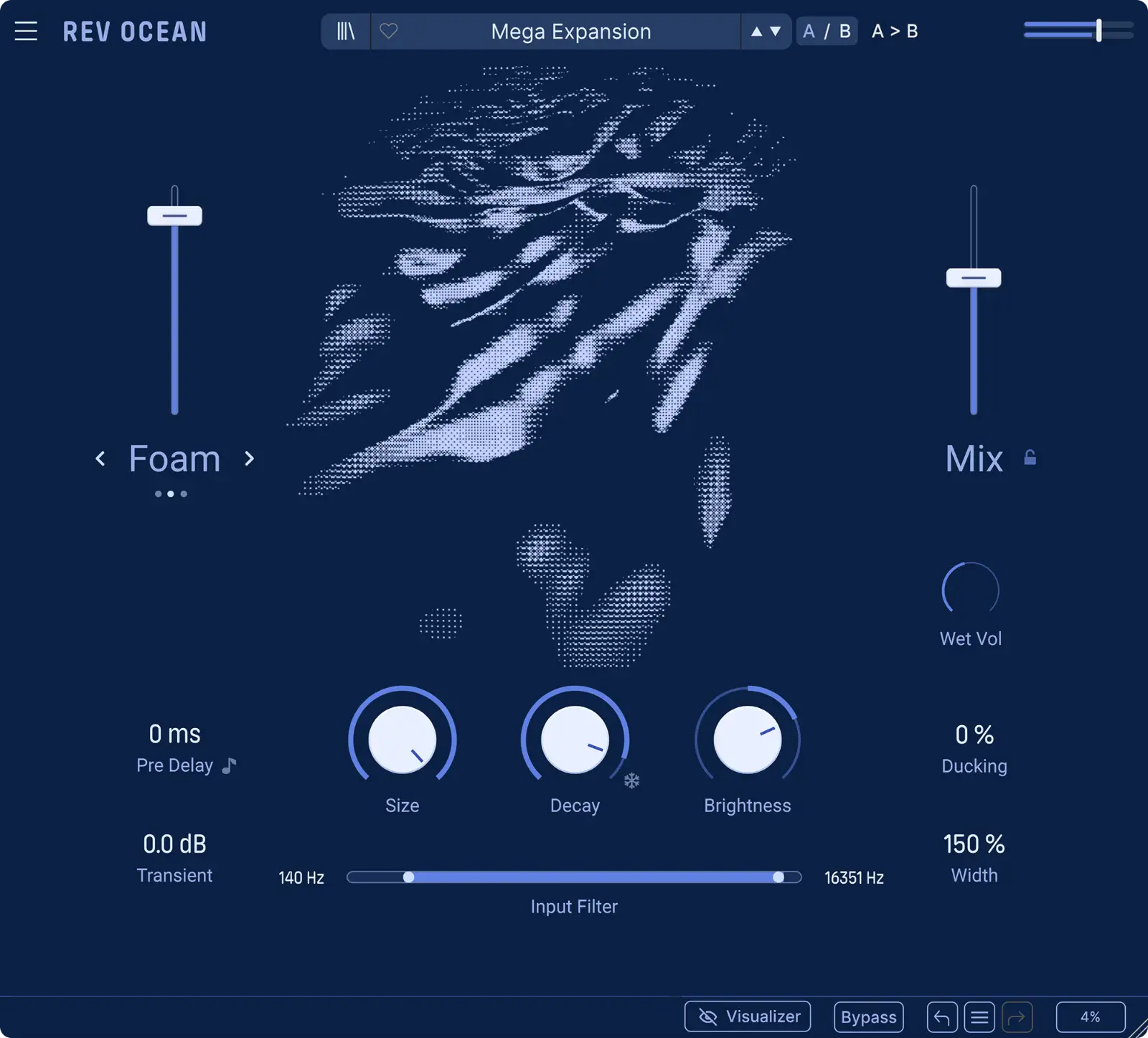The image size is (1148, 1038).
Task: Click the 0.0 dB Transient value
Action: coord(174,844)
